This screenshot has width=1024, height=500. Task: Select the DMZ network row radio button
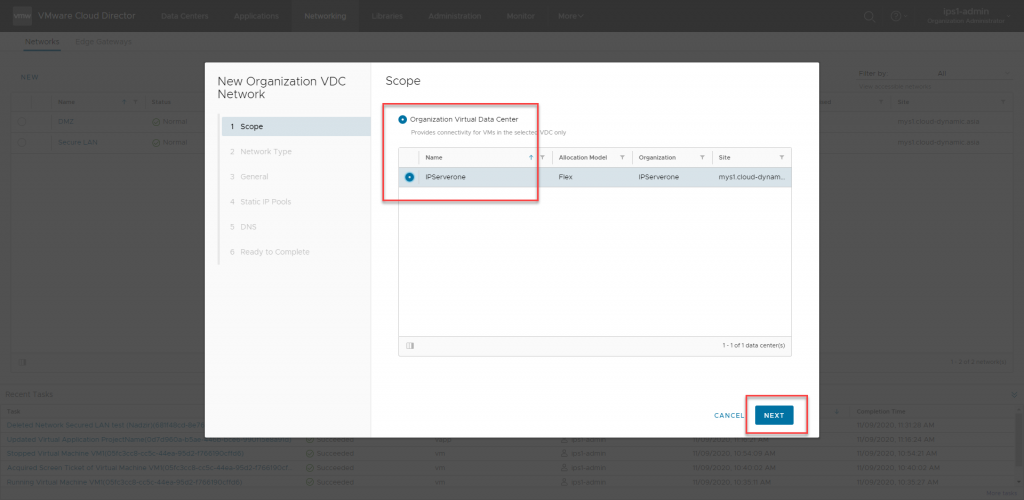[x=22, y=122]
